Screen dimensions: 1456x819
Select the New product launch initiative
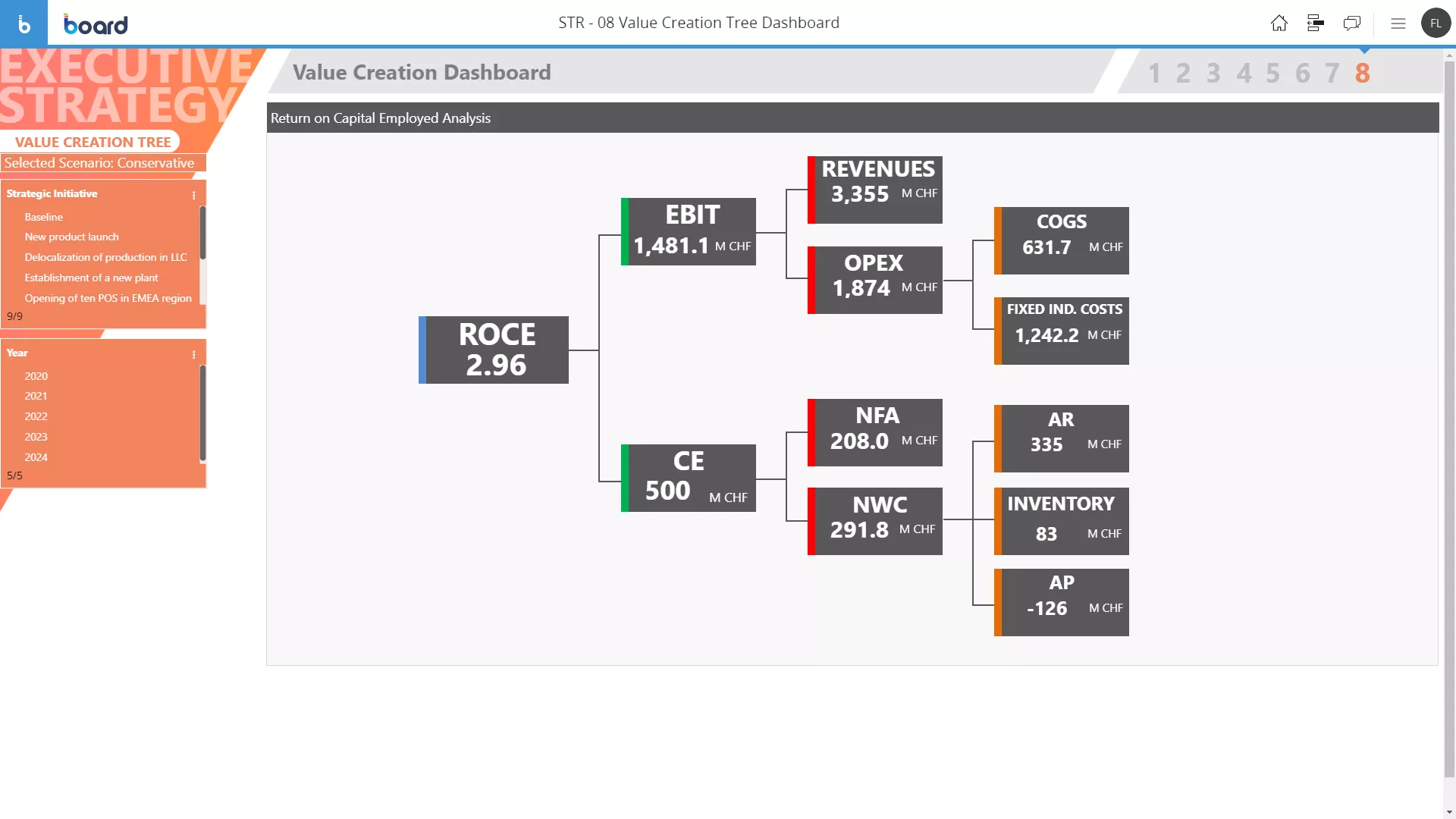pyautogui.click(x=71, y=237)
